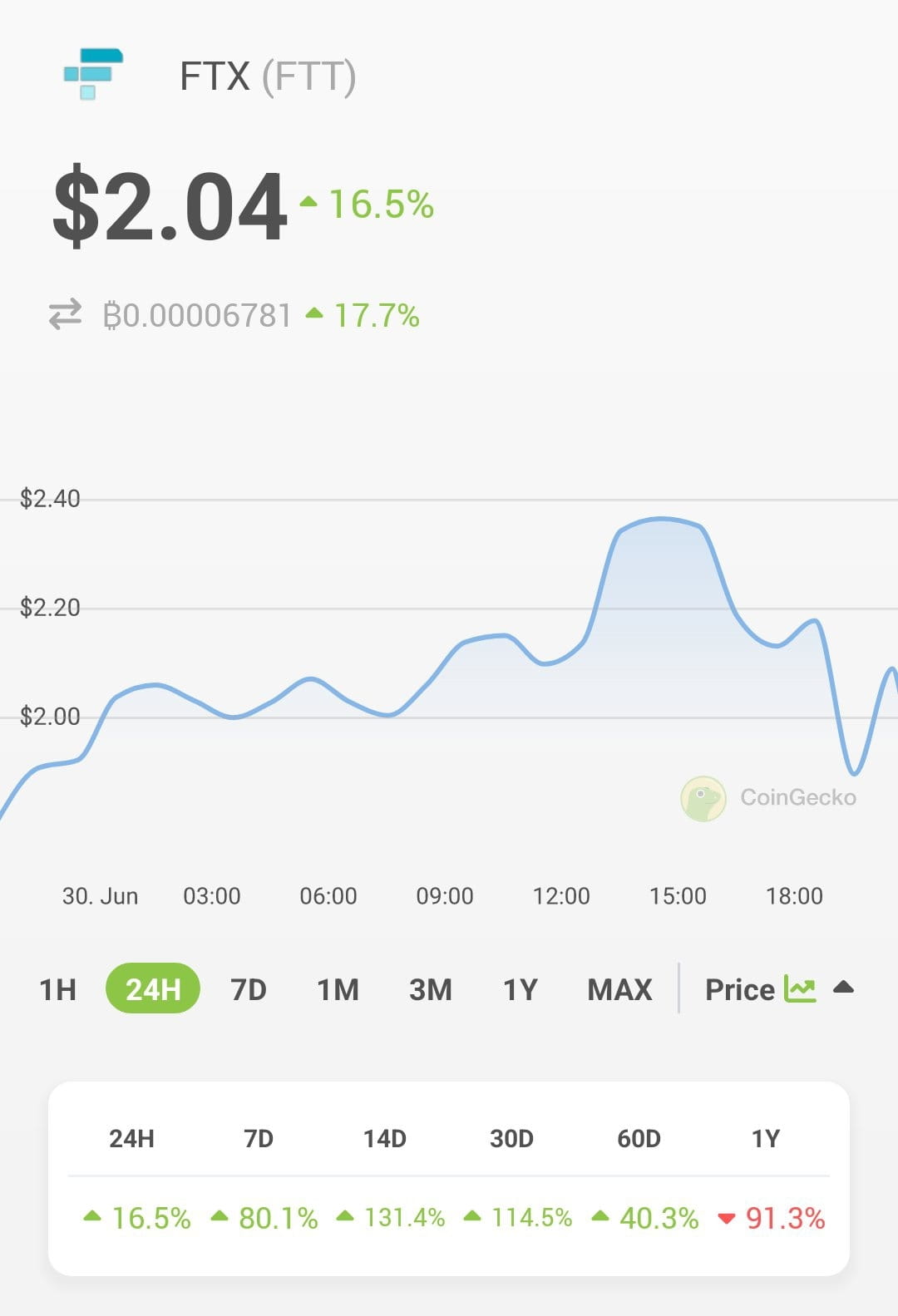
Task: Click the green arrow beside 17.7%
Action: [x=314, y=313]
